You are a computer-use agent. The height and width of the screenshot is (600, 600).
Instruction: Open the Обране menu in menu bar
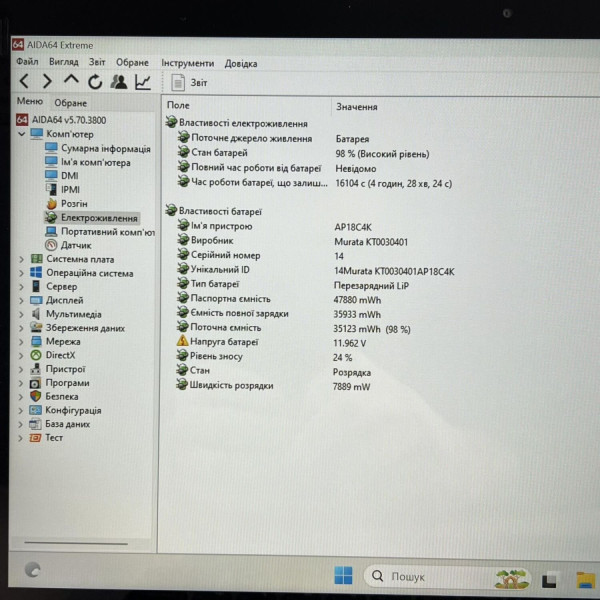pos(132,62)
